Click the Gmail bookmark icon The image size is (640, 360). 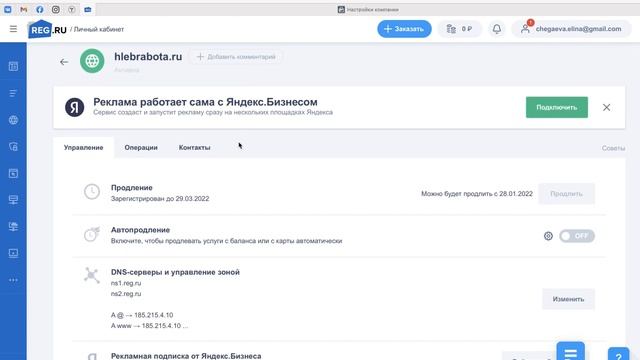coord(24,9)
